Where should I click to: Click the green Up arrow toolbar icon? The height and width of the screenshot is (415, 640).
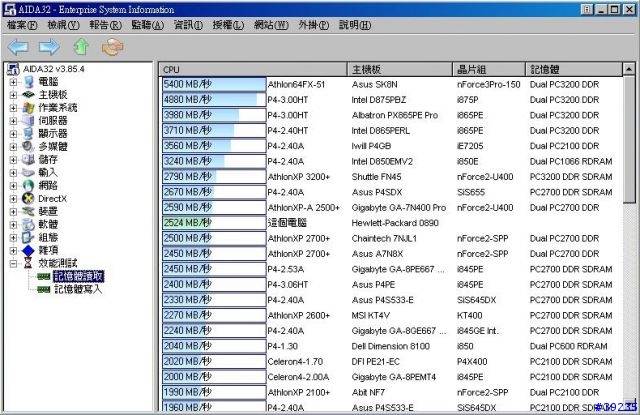pyautogui.click(x=81, y=47)
